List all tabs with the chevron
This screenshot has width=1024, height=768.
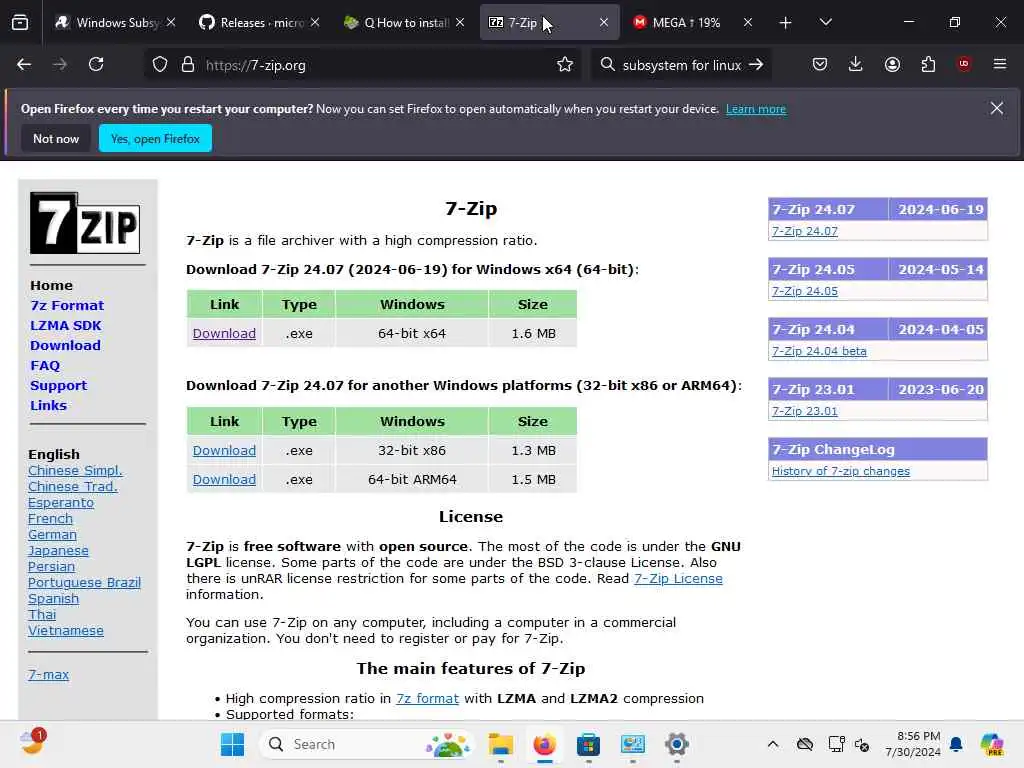click(825, 23)
